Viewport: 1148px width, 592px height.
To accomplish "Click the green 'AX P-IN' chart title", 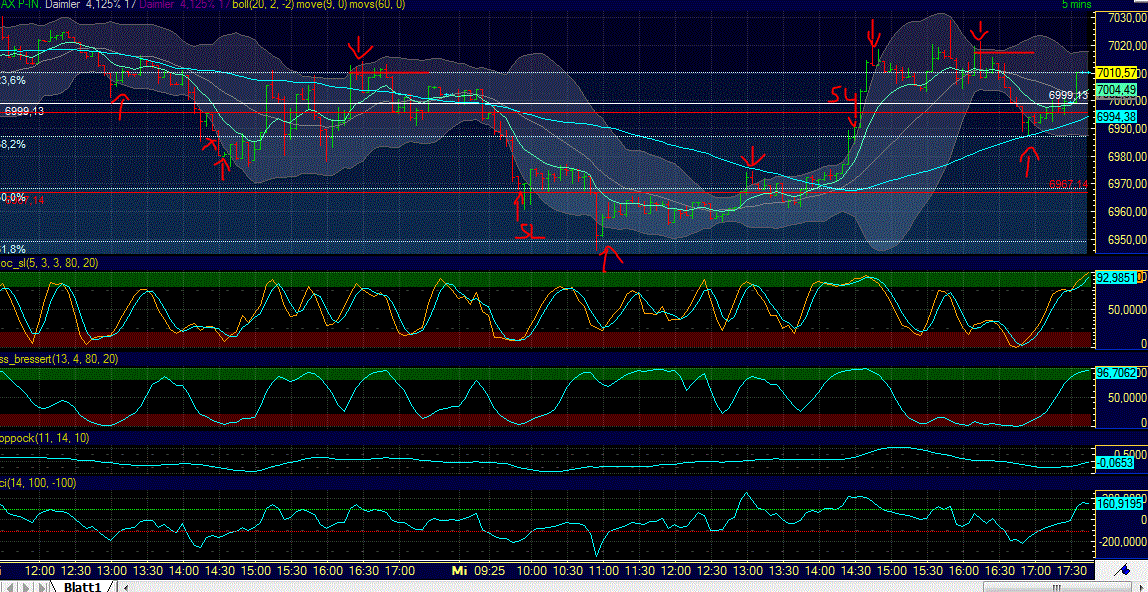I will pyautogui.click(x=14, y=5).
